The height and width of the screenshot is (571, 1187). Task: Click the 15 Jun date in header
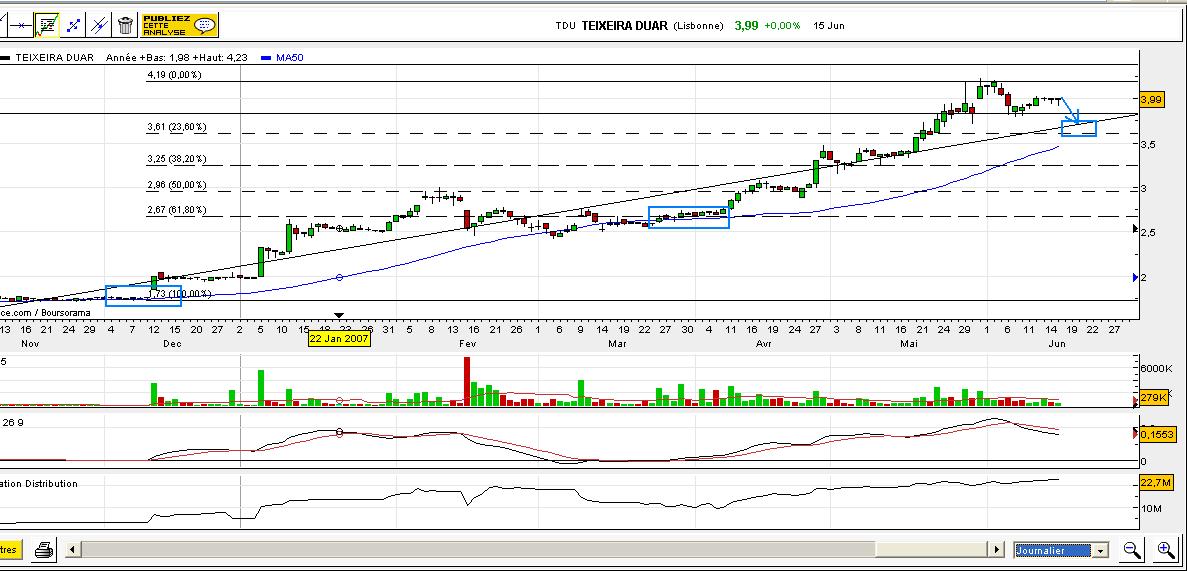tap(829, 26)
